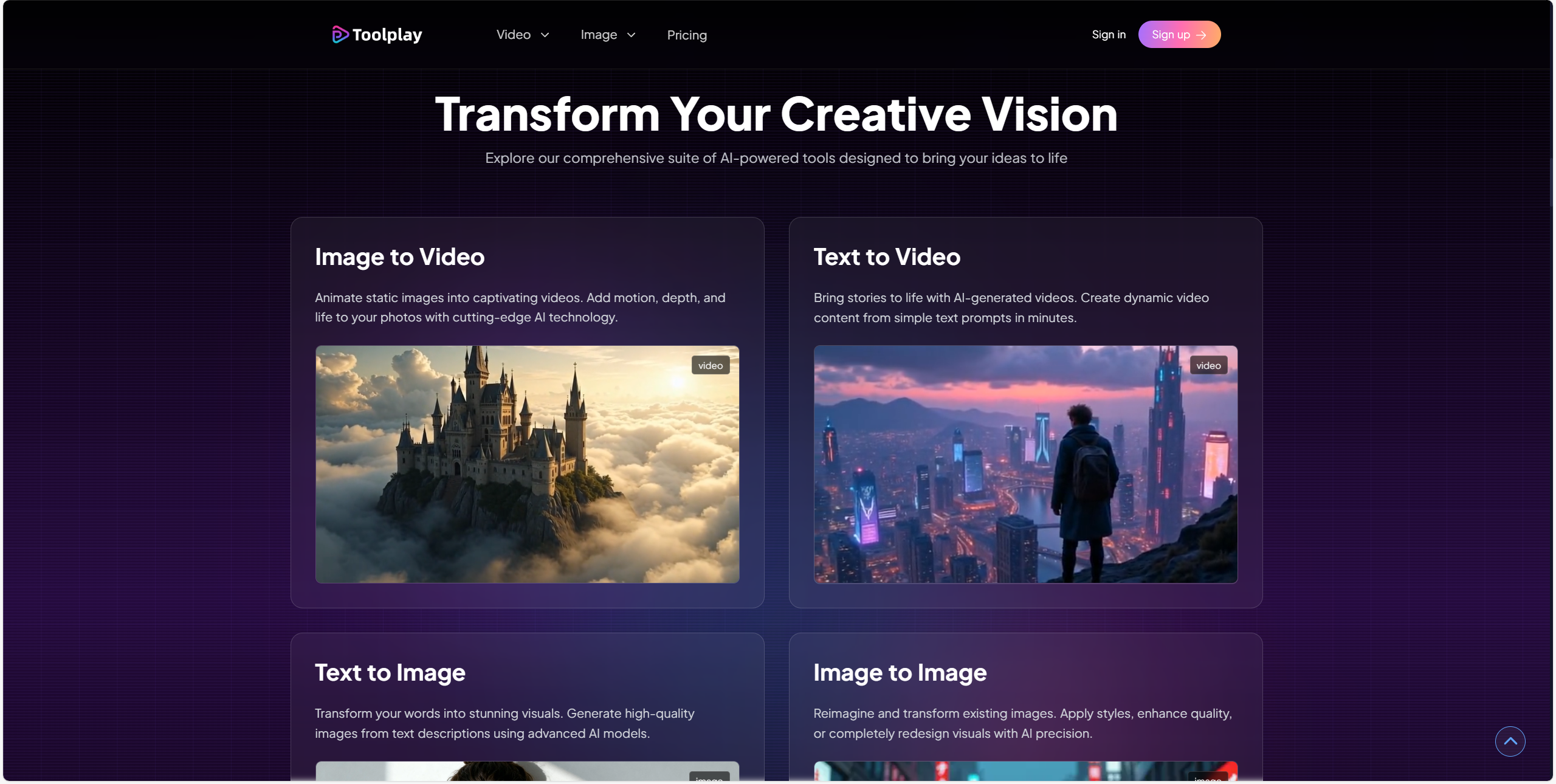Go to the Pricing page

(687, 35)
